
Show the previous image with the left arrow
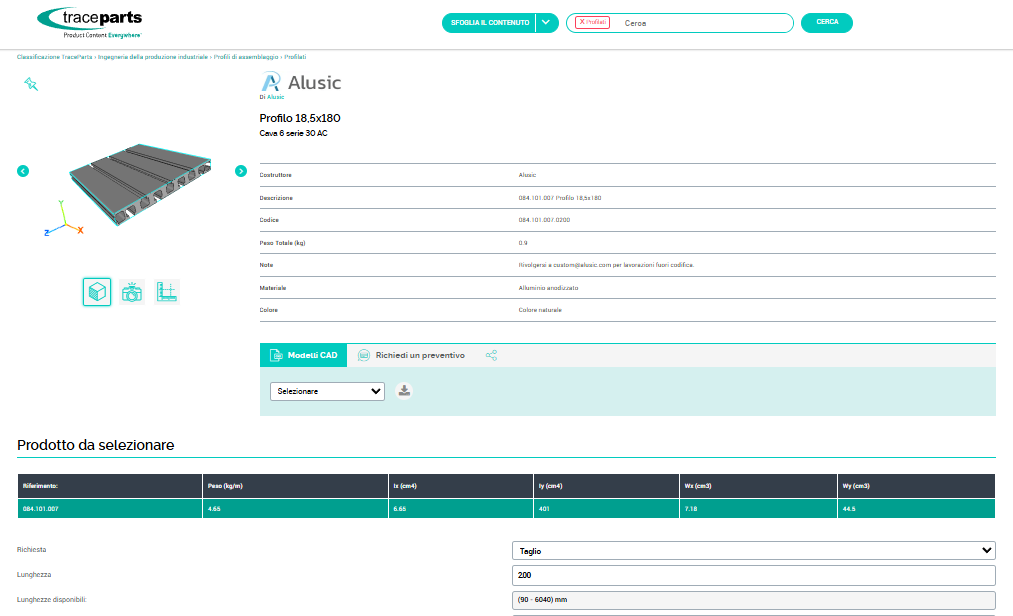(x=23, y=171)
